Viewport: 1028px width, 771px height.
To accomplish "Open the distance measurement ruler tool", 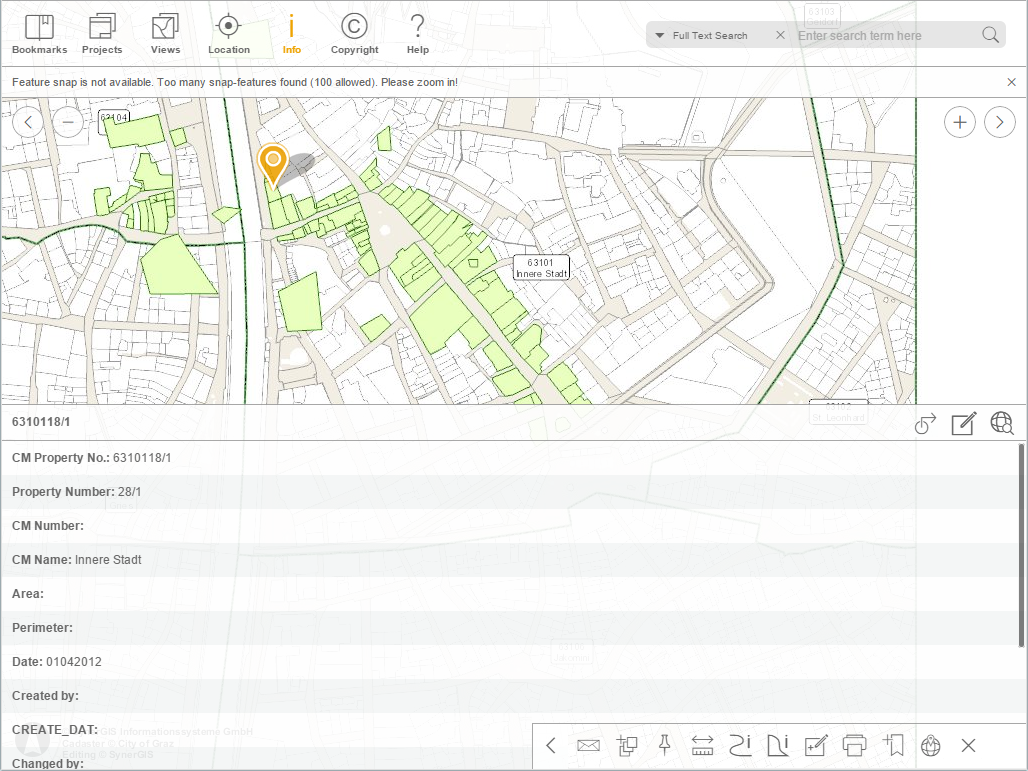I will coord(702,745).
